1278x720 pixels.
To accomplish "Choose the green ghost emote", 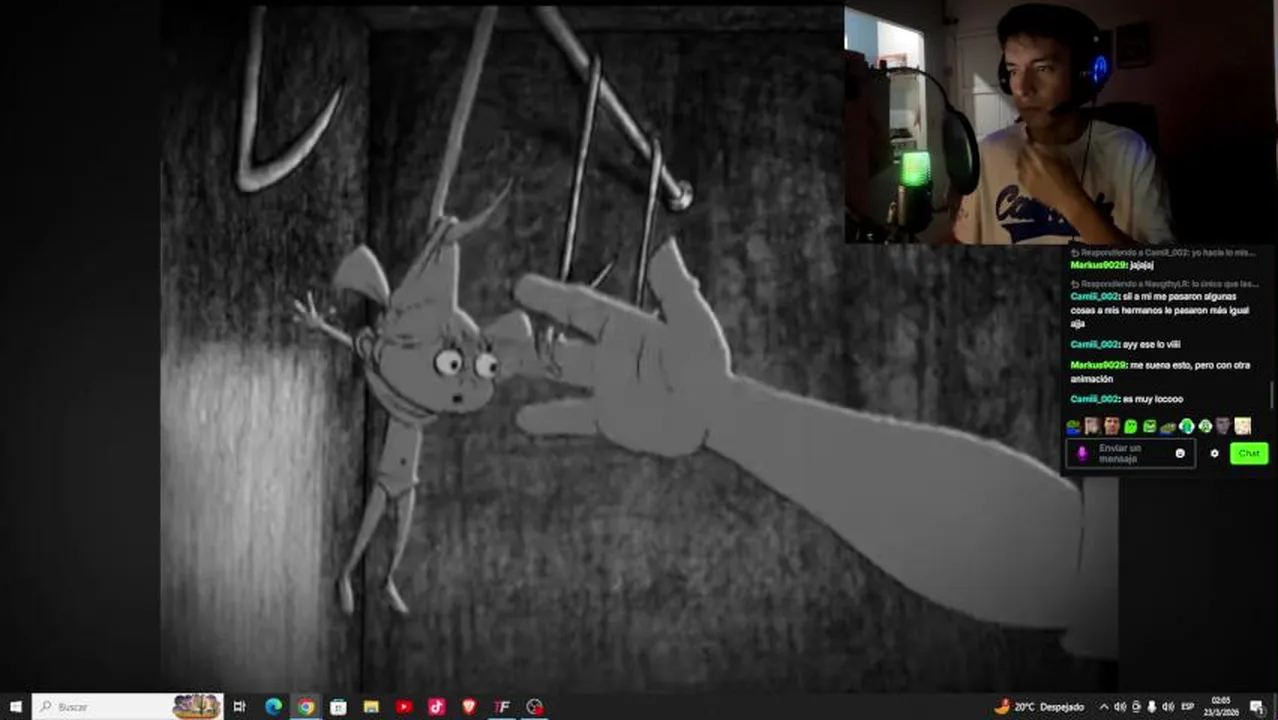I will (x=1130, y=427).
